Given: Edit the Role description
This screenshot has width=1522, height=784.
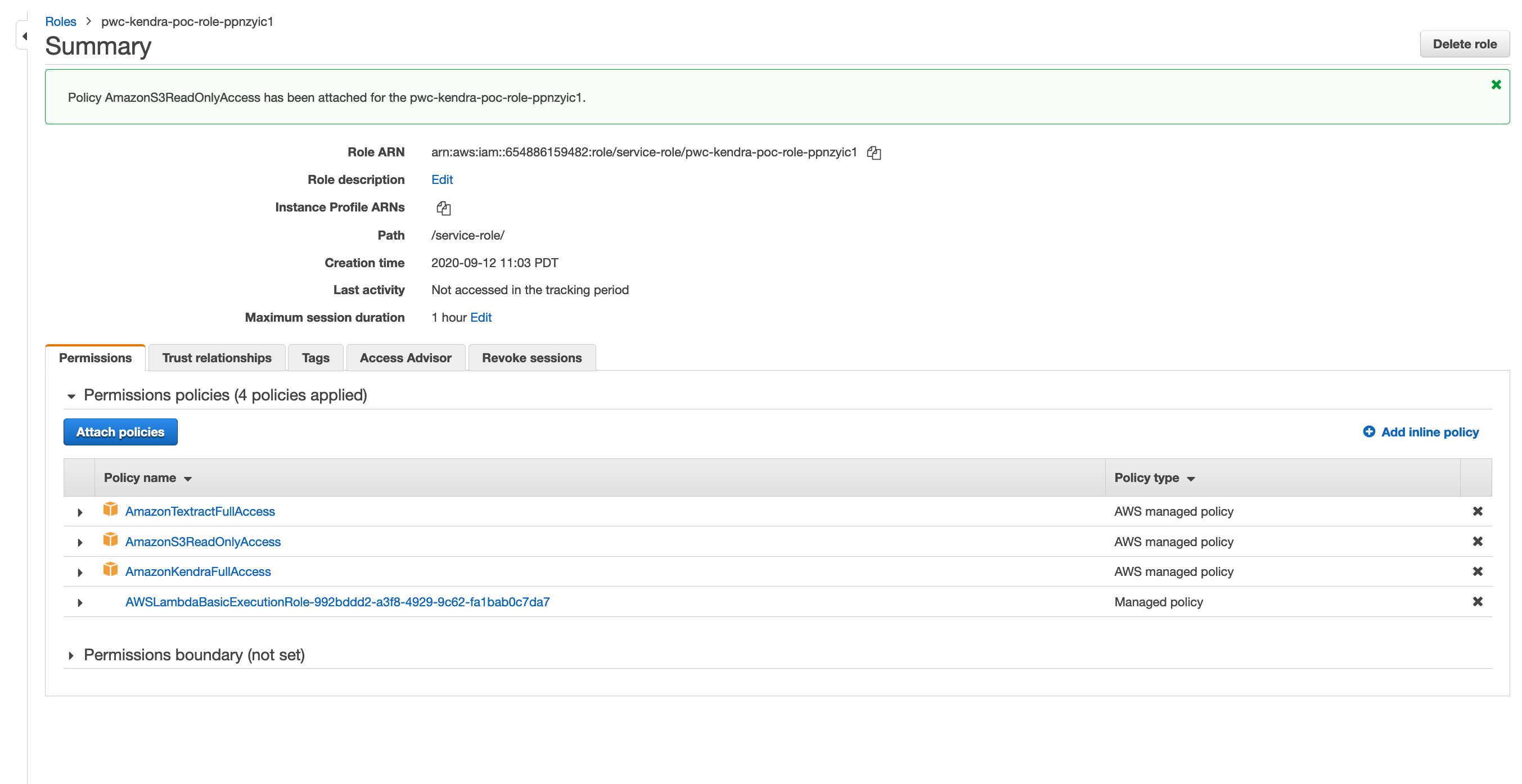Looking at the screenshot, I should point(442,179).
